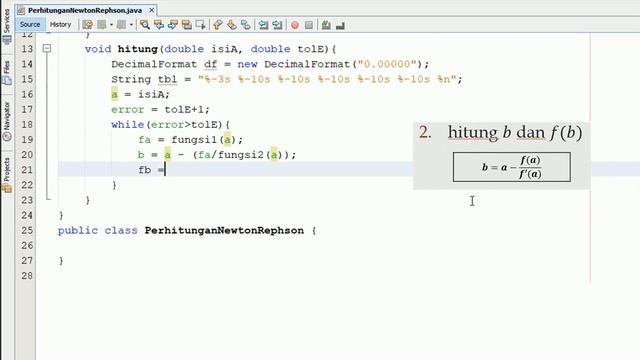Image resolution: width=640 pixels, height=360 pixels.
Task: Click 'a = isiA;' on line 16
Action: [x=140, y=94]
